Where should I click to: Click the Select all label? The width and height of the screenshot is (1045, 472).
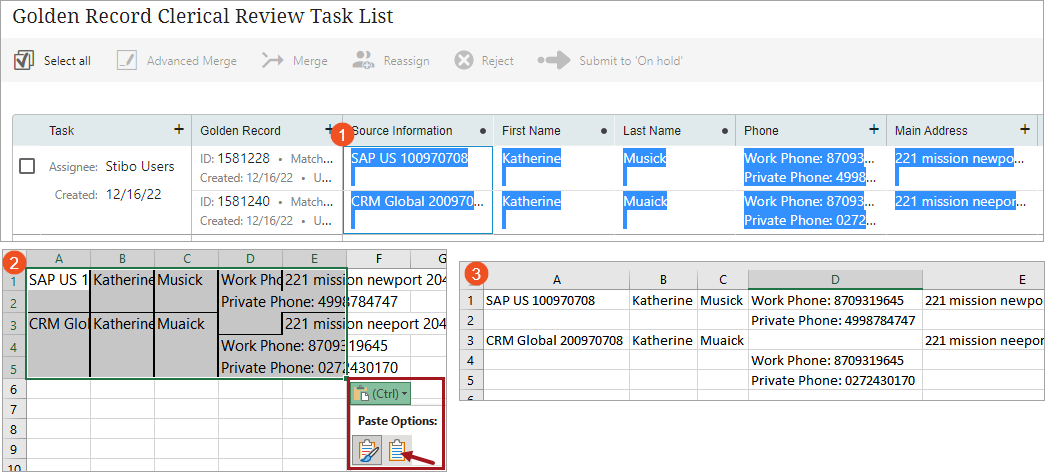[67, 61]
